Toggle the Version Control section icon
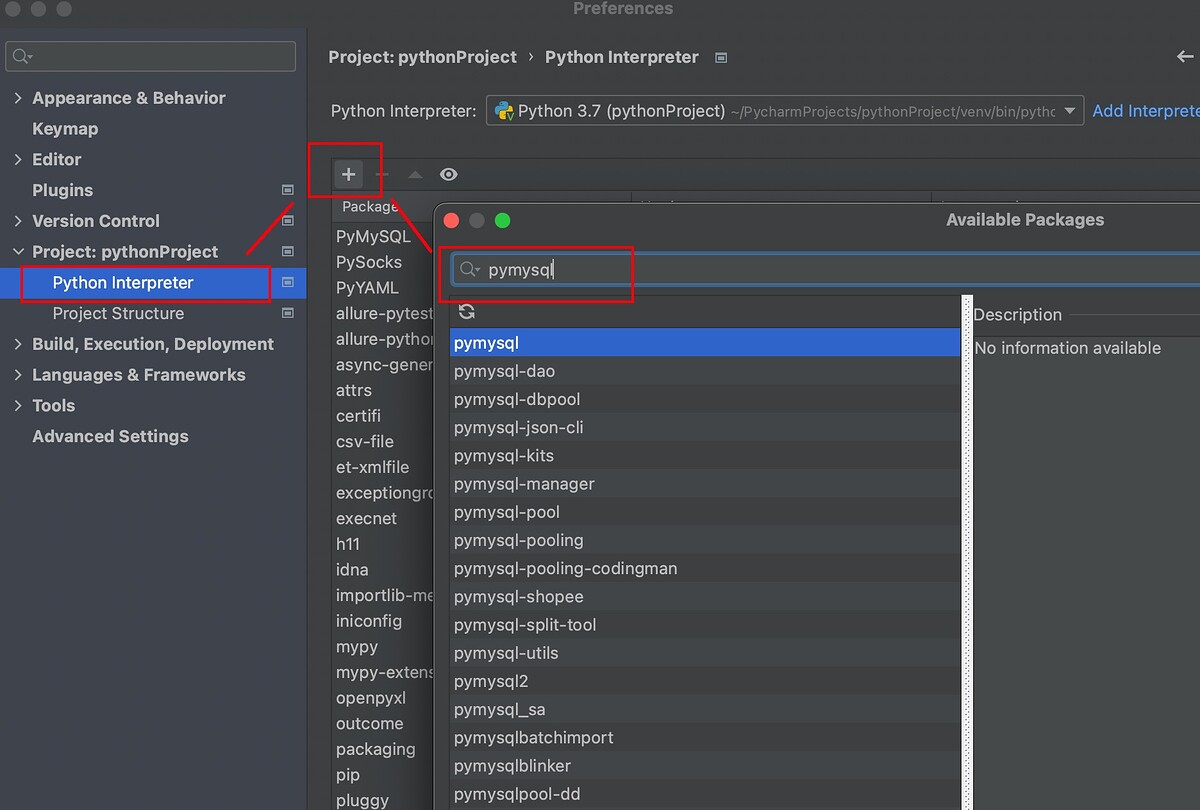The height and width of the screenshot is (810, 1200). (288, 221)
